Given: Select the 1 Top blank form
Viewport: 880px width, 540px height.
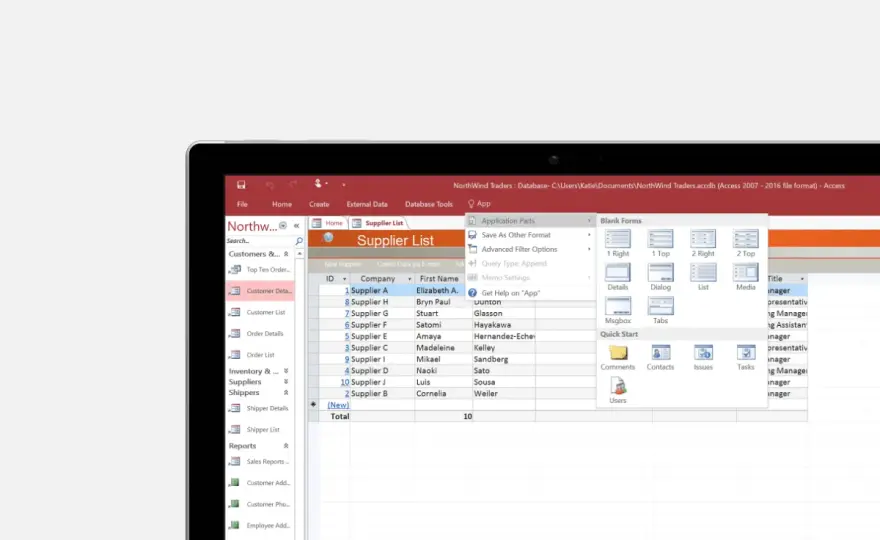Looking at the screenshot, I should (661, 244).
